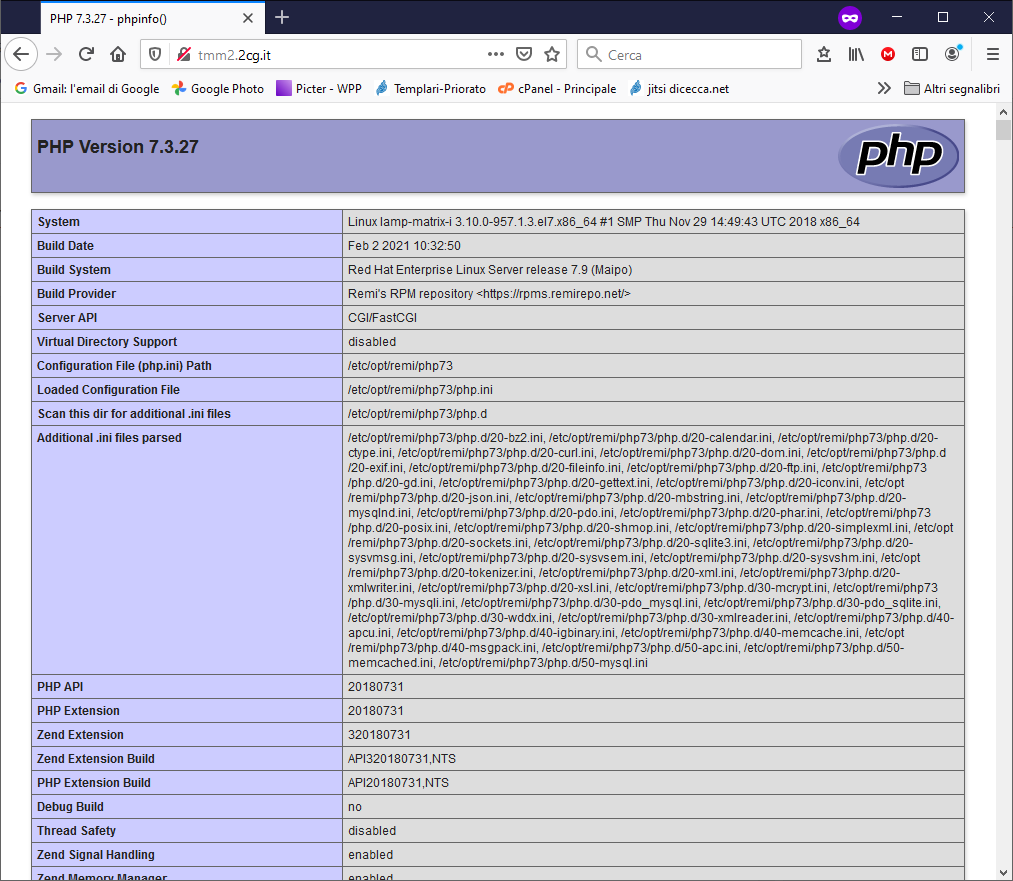Click the PHP logo image
Screen dimensions: 1013x881
898,156
